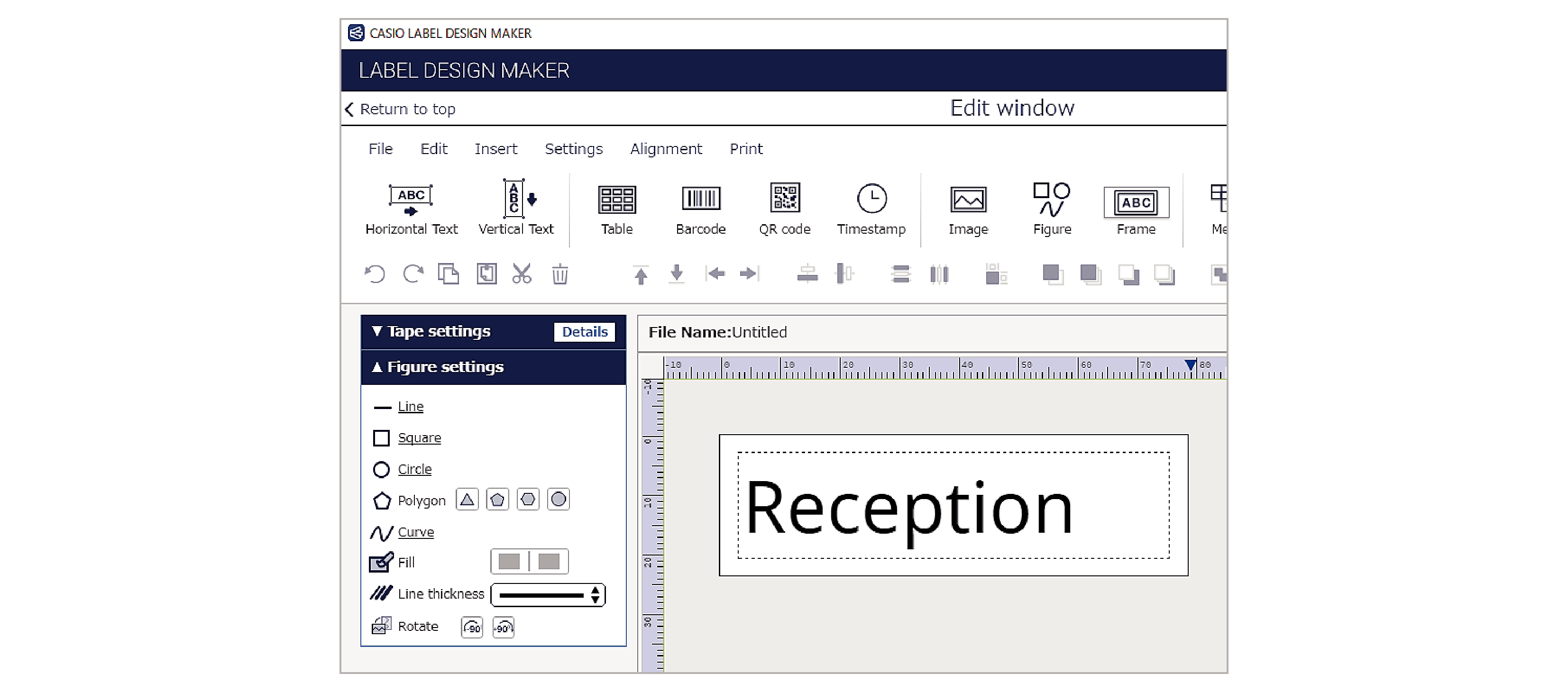The width and height of the screenshot is (1568, 692).
Task: Open the Alignment menu
Action: (666, 148)
